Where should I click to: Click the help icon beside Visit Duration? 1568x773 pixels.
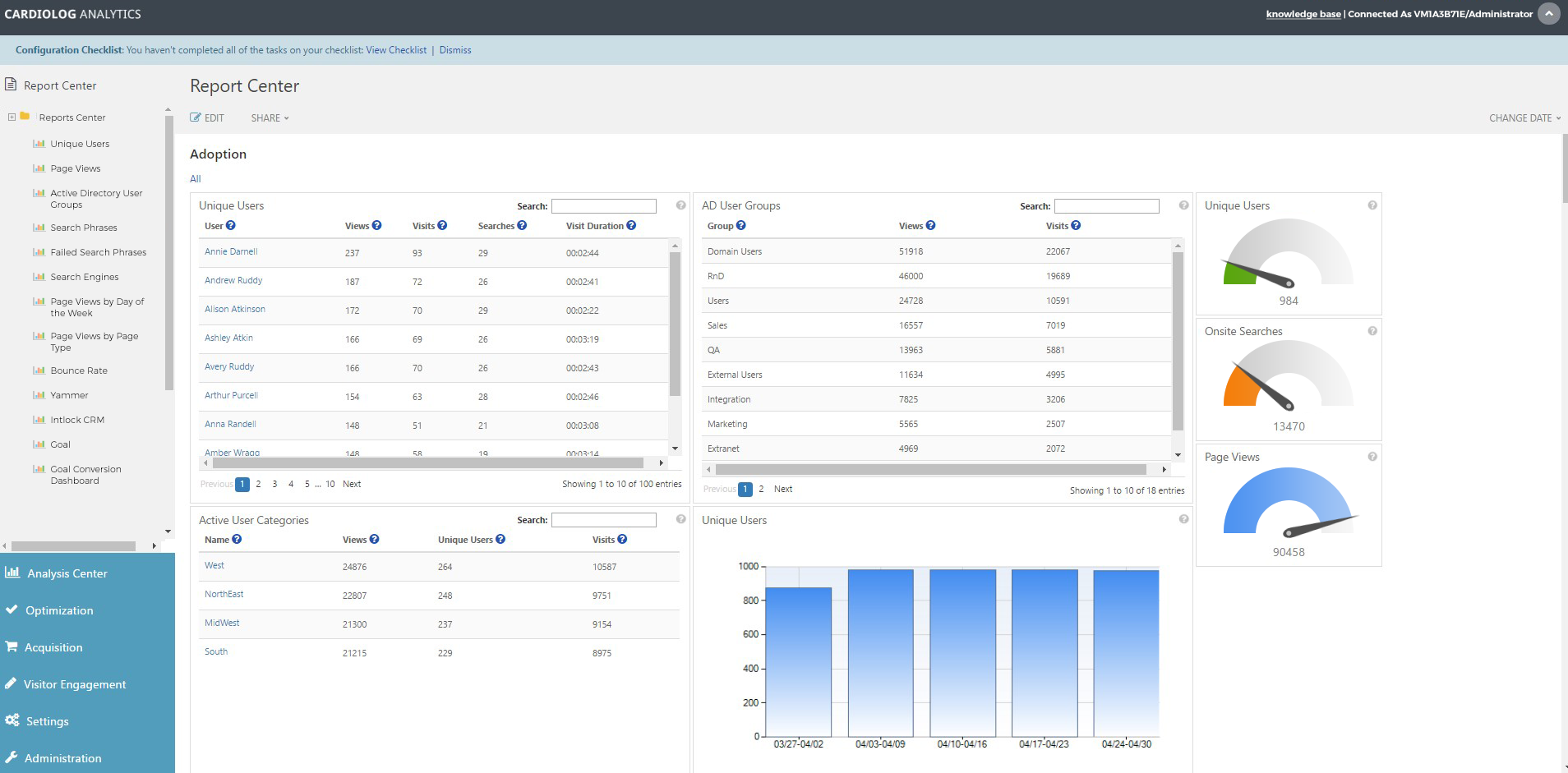[x=631, y=225]
